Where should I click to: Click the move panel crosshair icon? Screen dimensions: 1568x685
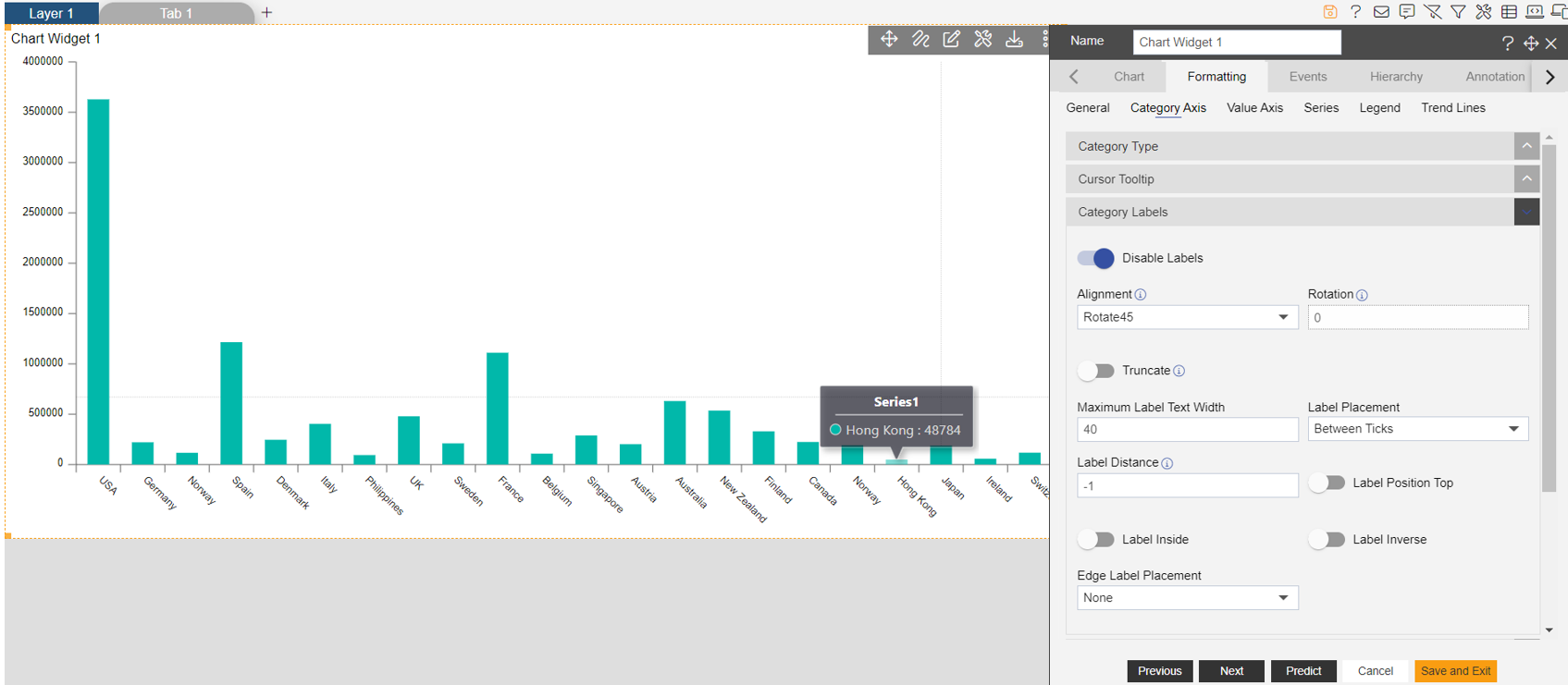1531,43
